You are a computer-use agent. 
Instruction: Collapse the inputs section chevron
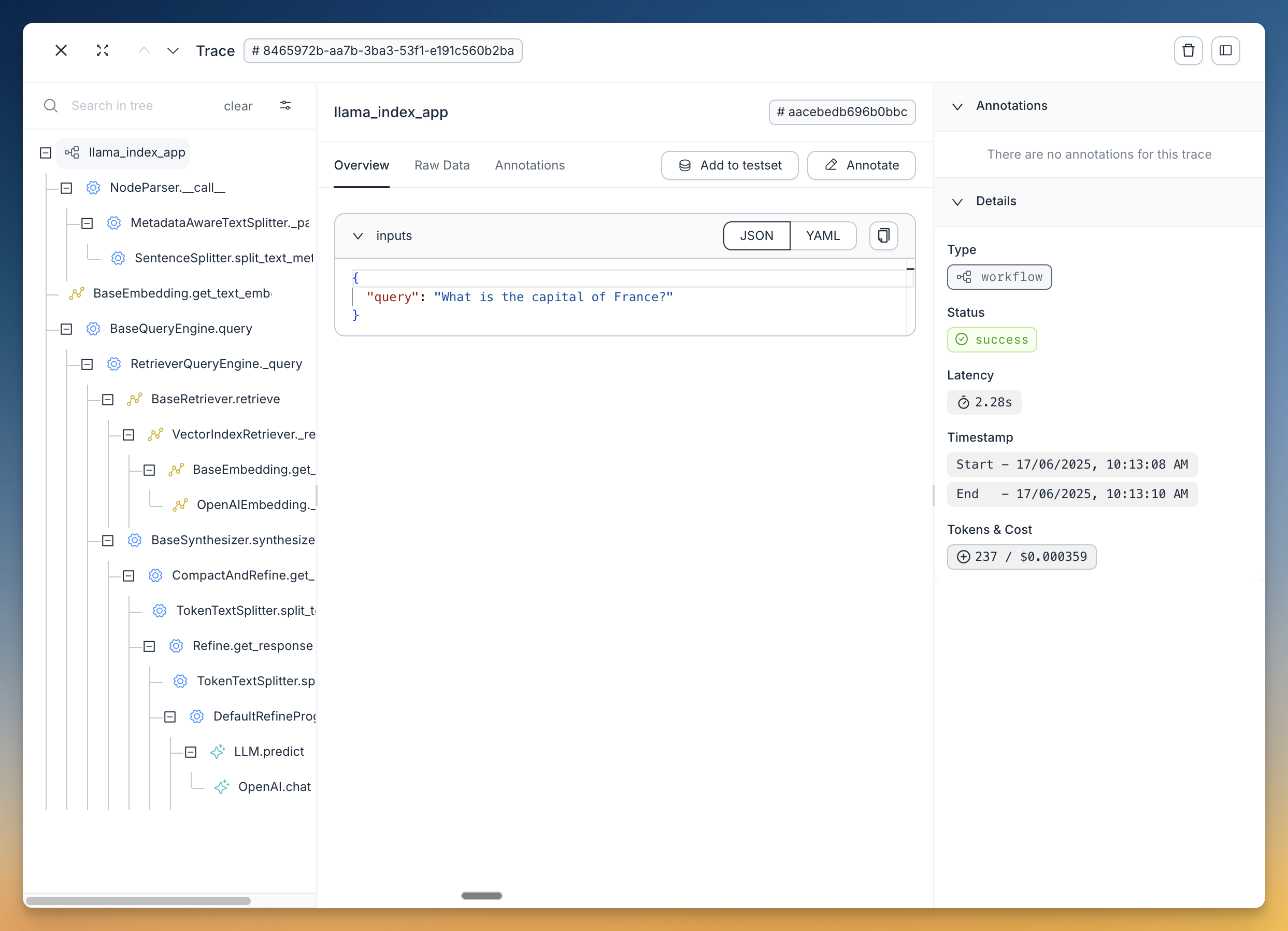[x=358, y=236]
